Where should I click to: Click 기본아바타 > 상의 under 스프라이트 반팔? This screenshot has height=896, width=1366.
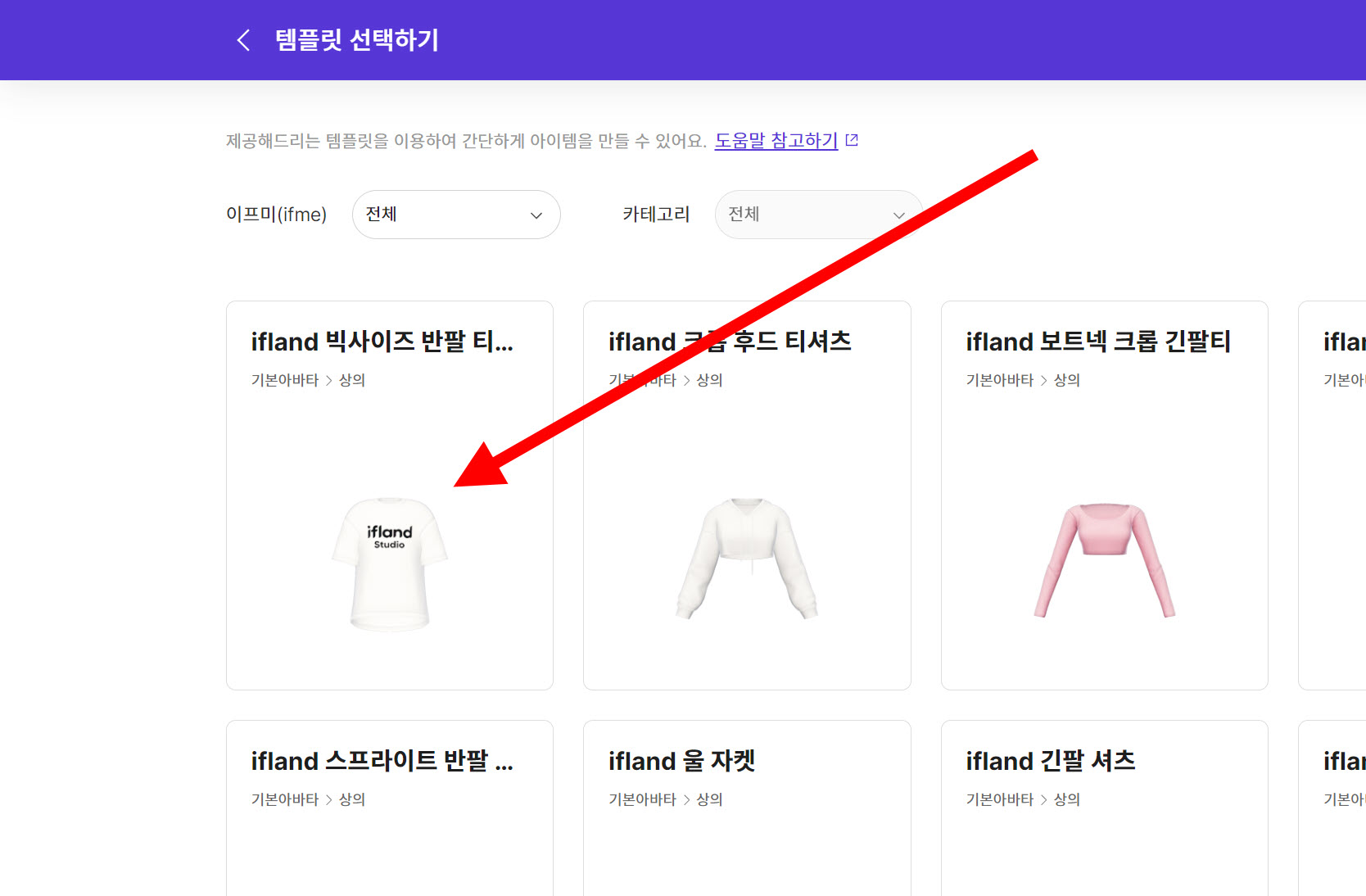(x=308, y=799)
